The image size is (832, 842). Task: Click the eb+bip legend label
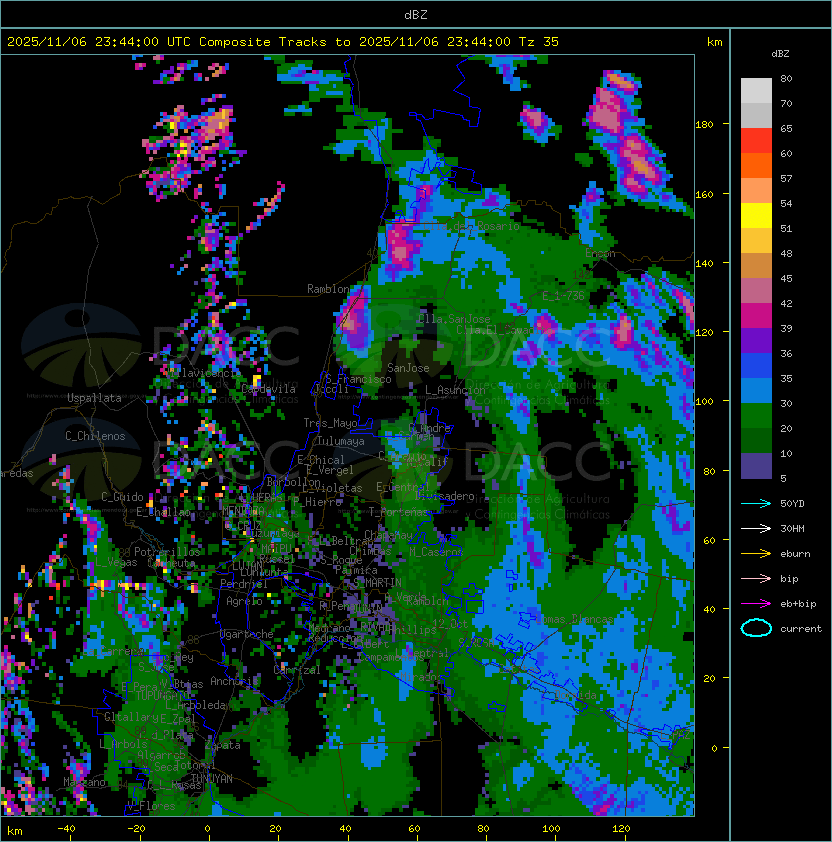[798, 604]
